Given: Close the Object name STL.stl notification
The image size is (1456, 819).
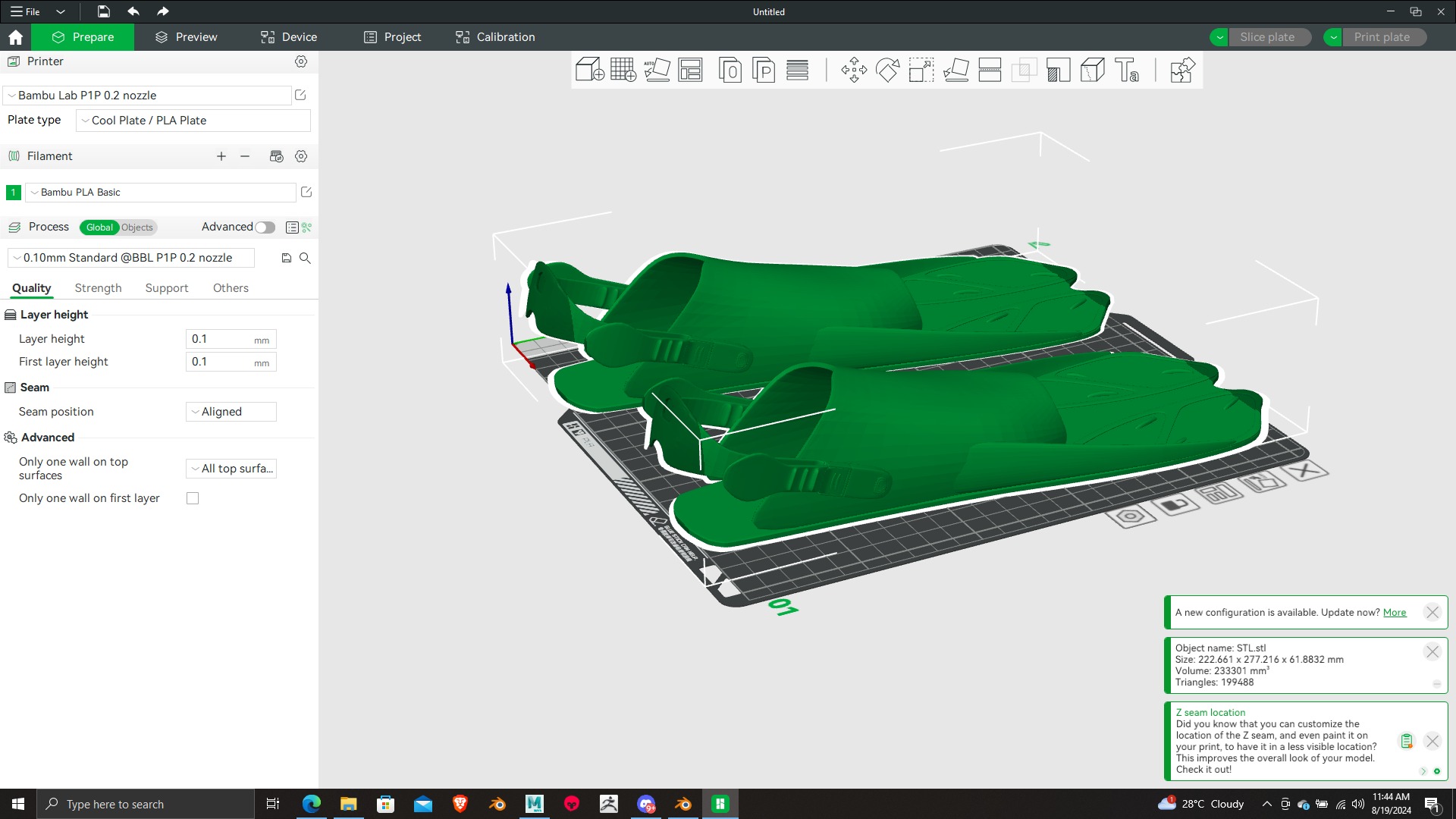Looking at the screenshot, I should pyautogui.click(x=1432, y=652).
